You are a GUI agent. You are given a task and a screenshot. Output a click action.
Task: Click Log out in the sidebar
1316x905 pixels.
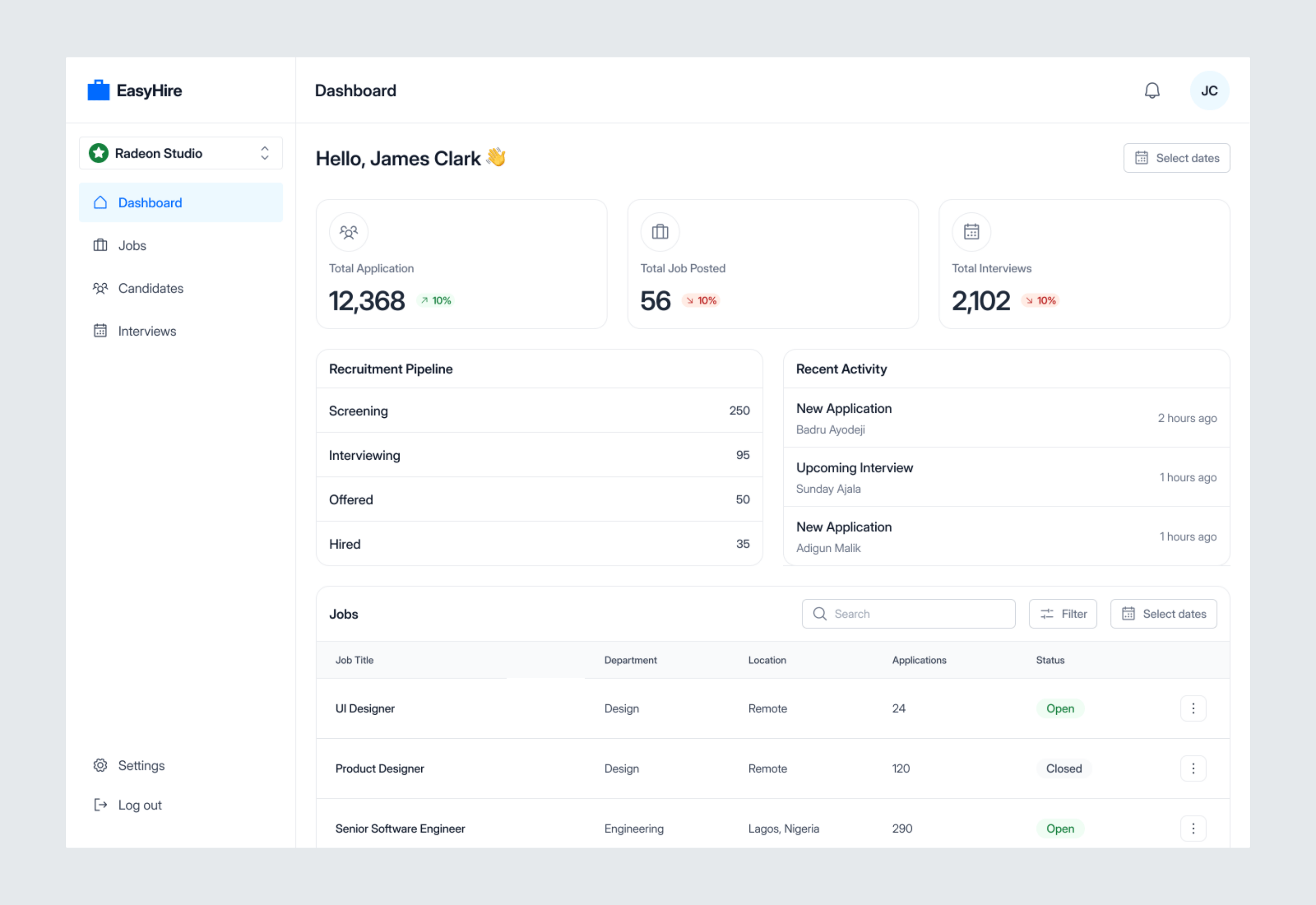point(181,805)
